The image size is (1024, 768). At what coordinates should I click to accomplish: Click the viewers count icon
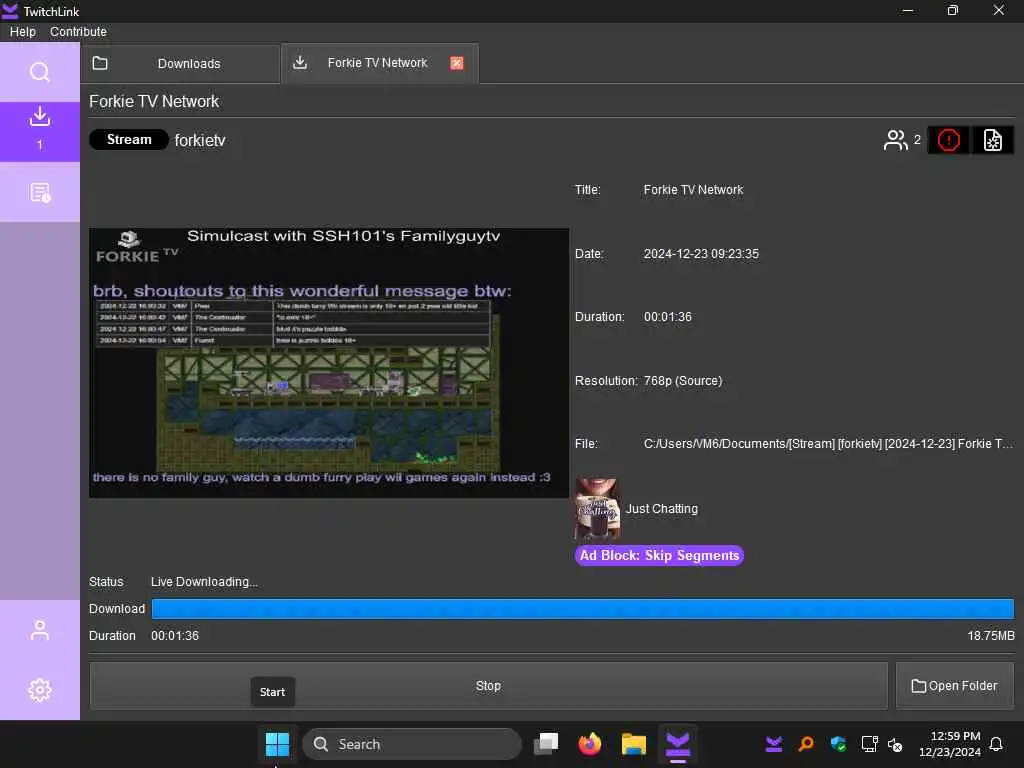point(895,140)
